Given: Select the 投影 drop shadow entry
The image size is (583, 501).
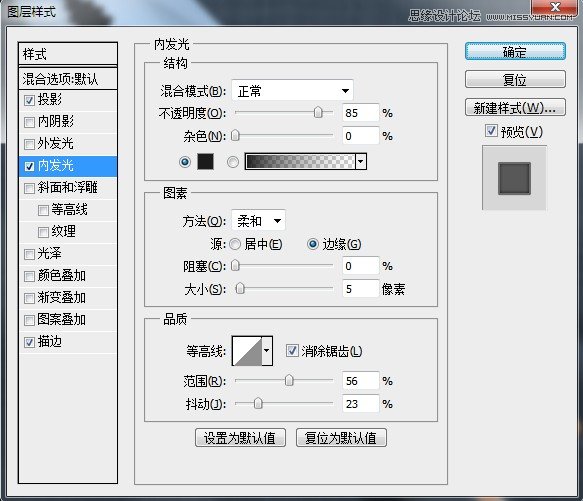Looking at the screenshot, I should (68, 100).
